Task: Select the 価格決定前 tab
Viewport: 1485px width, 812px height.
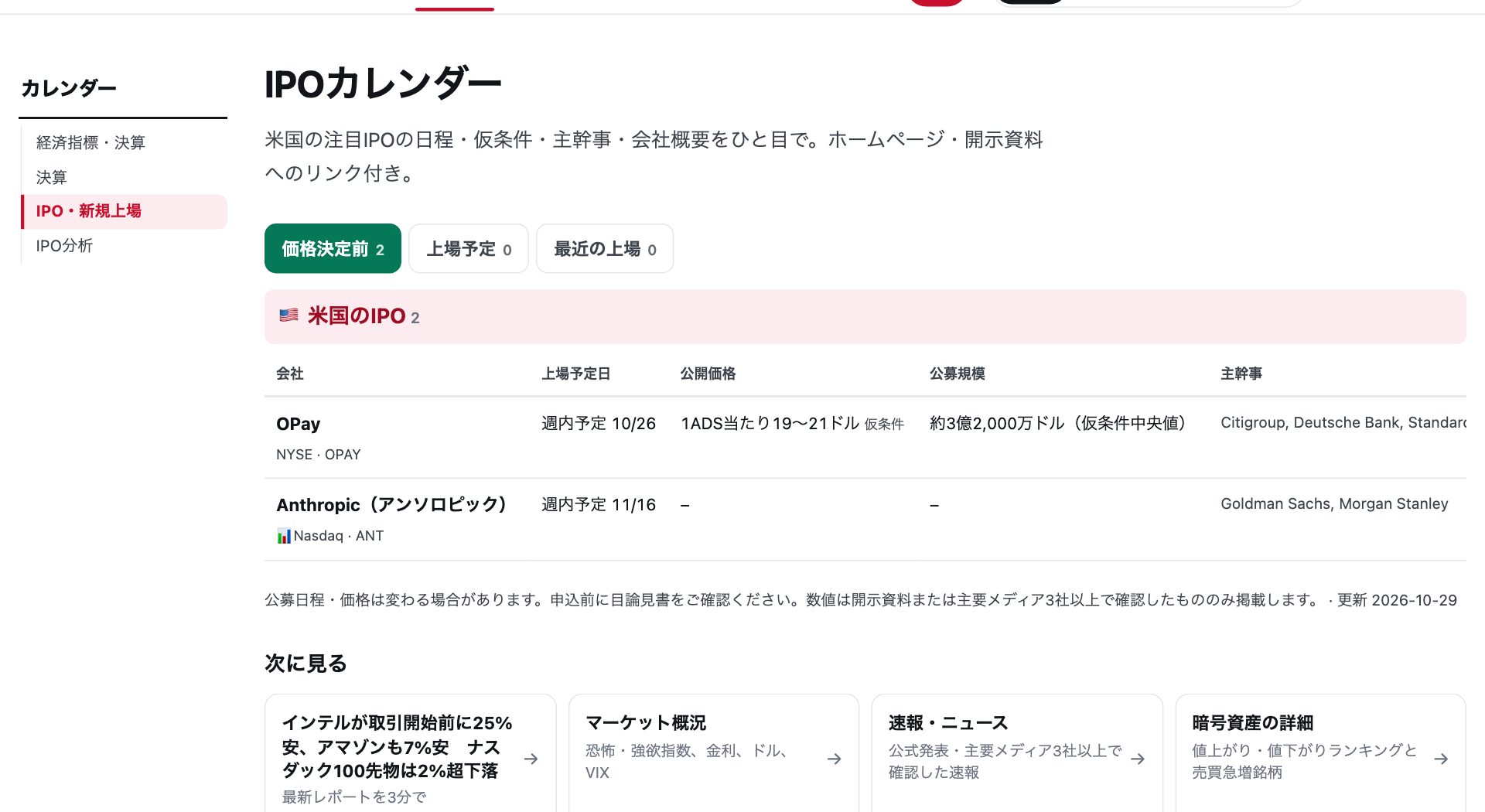Action: 333,248
